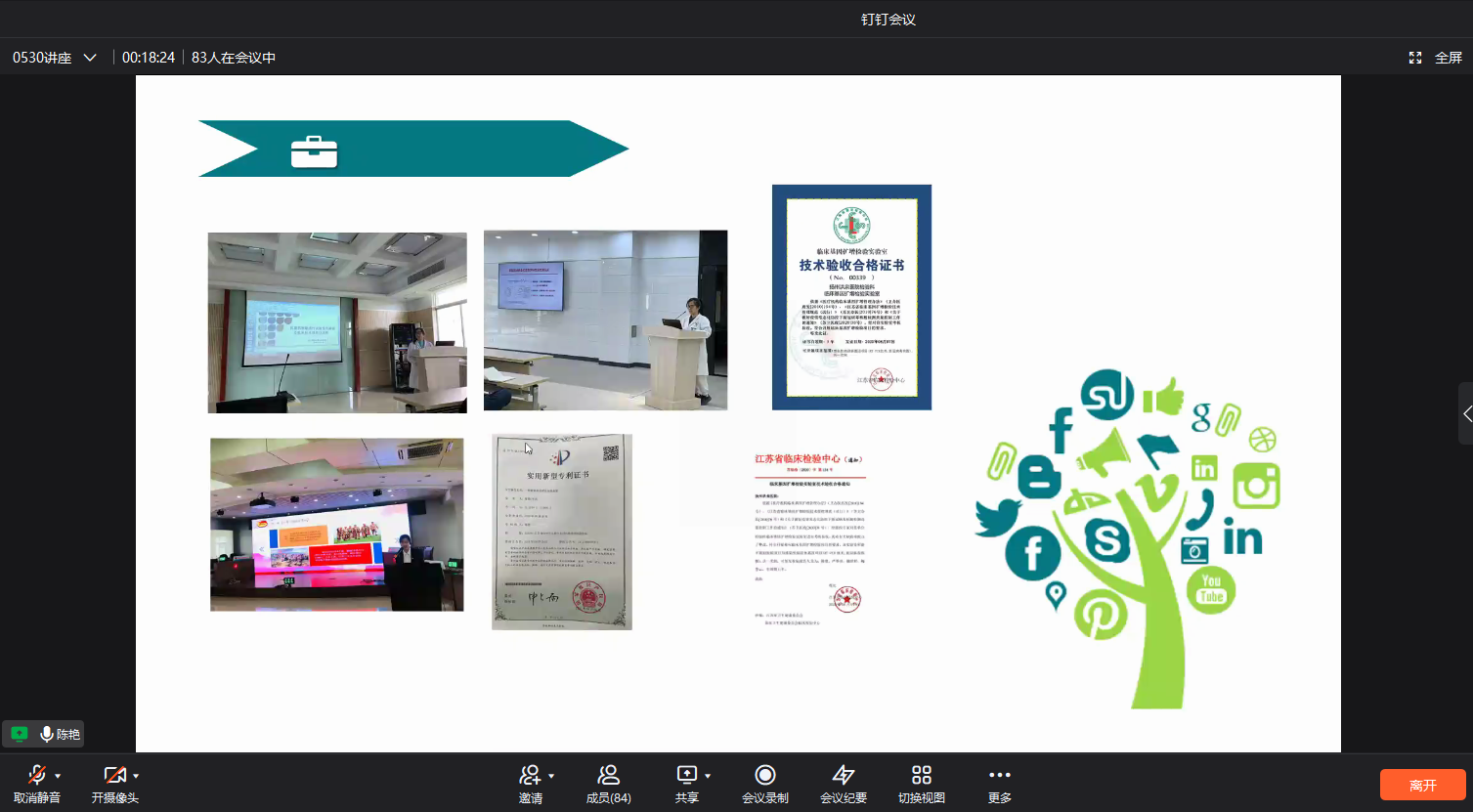Click the 技术验收合格证书 certificate image

pos(851,297)
